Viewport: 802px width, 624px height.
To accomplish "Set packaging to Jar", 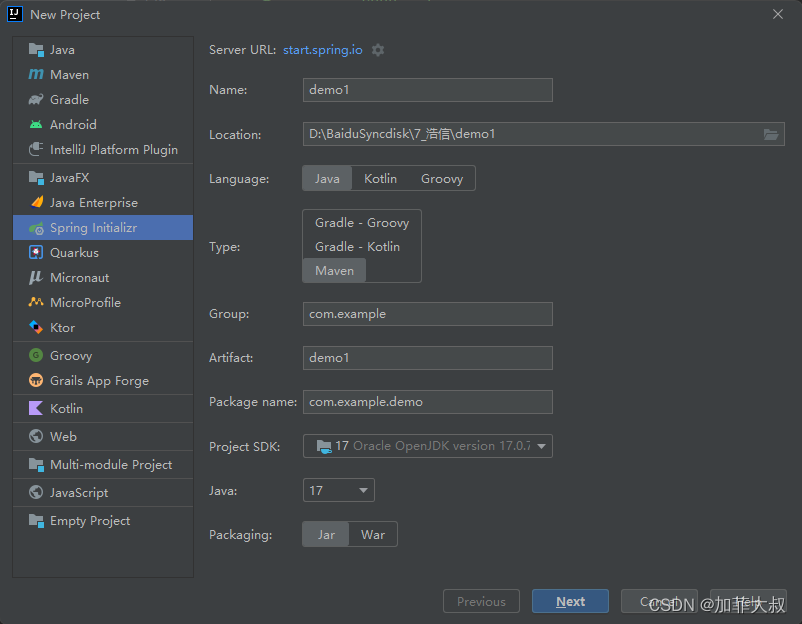I will [x=326, y=534].
